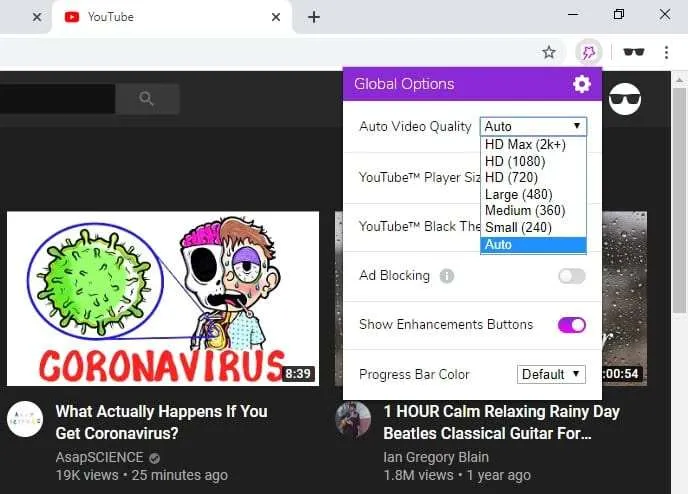This screenshot has width=688, height=494.
Task: Bookmark this page with the star icon
Action: (548, 53)
